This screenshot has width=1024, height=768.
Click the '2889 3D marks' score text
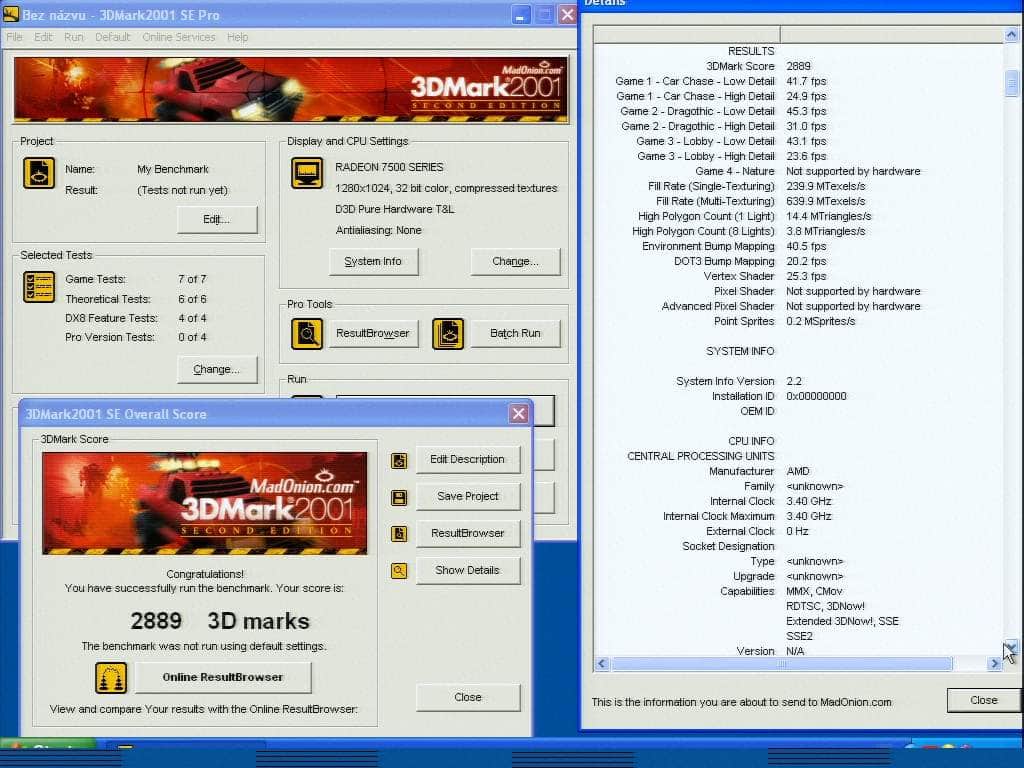tap(220, 620)
